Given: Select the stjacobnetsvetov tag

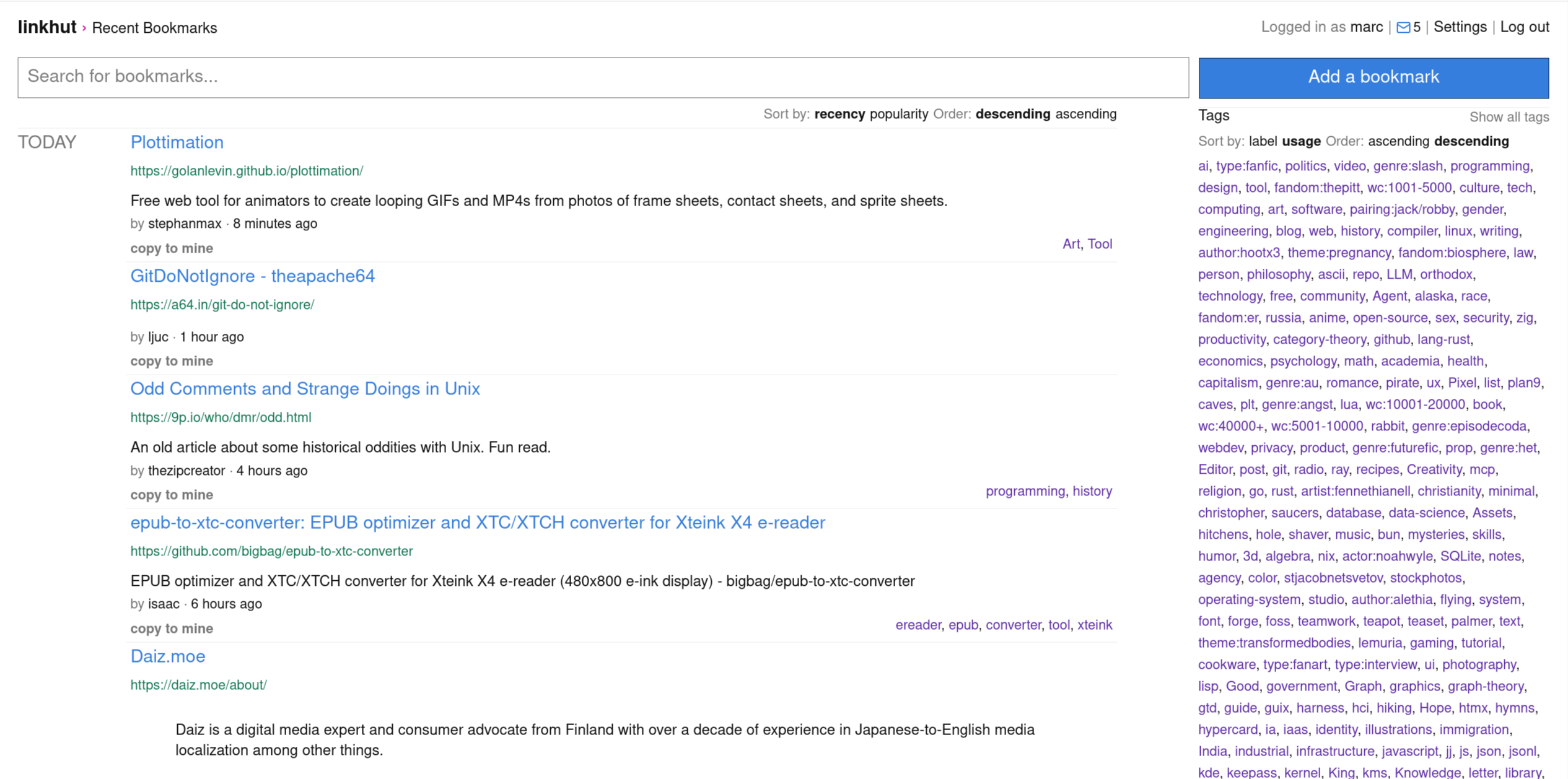Looking at the screenshot, I should (1333, 578).
